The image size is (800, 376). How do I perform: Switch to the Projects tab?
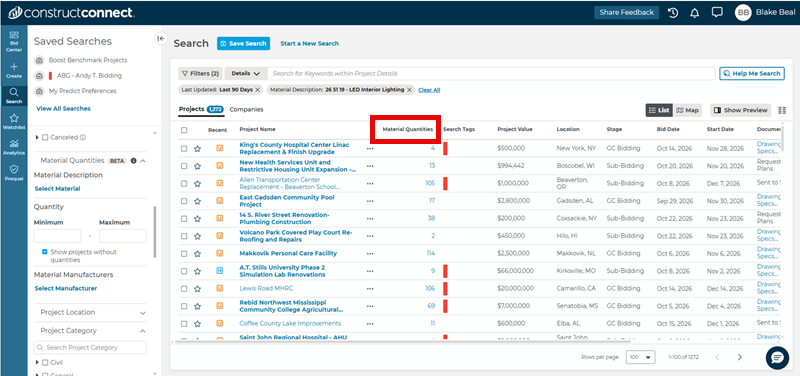coord(201,109)
